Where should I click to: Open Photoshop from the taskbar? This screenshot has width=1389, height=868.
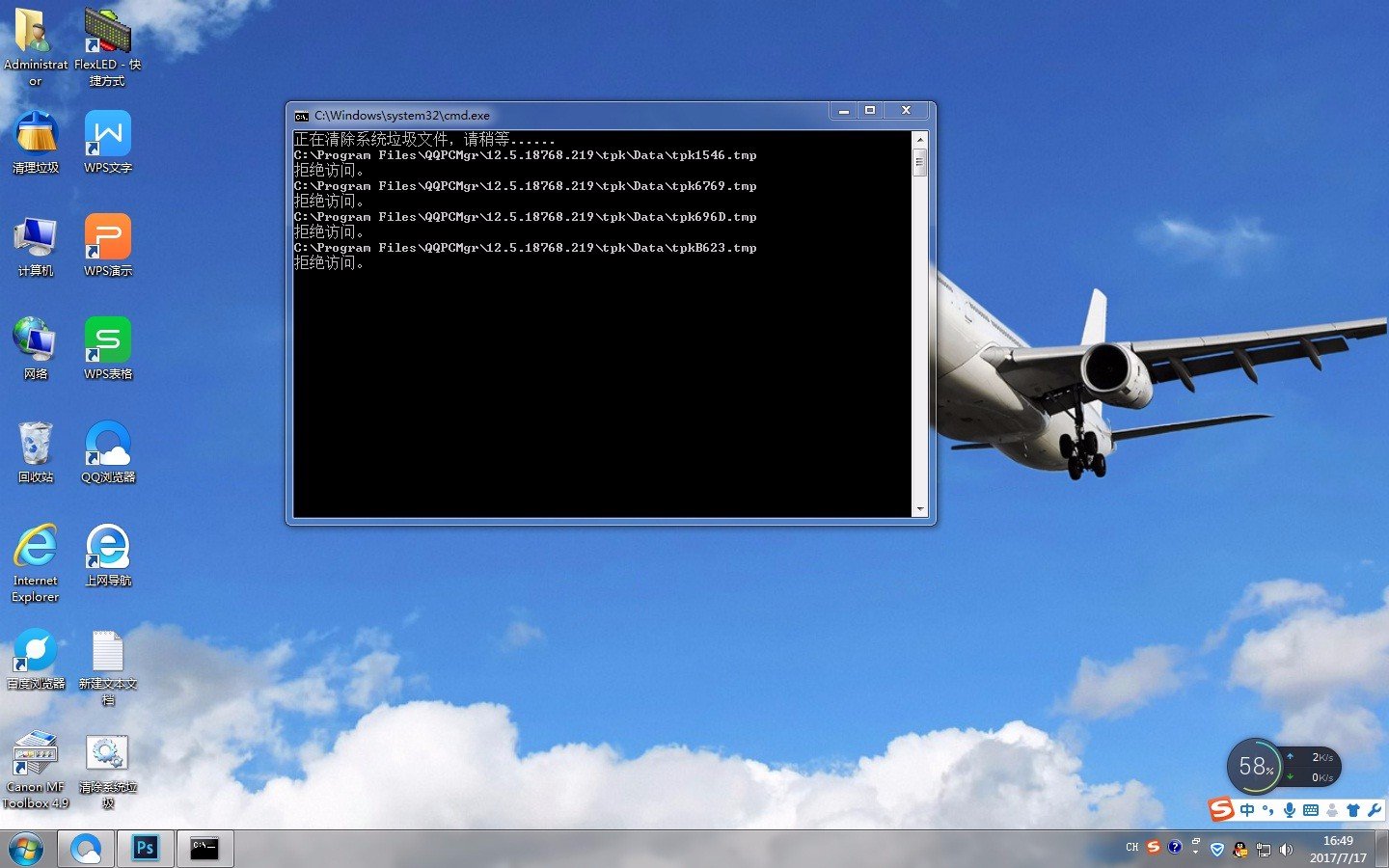pos(146,848)
